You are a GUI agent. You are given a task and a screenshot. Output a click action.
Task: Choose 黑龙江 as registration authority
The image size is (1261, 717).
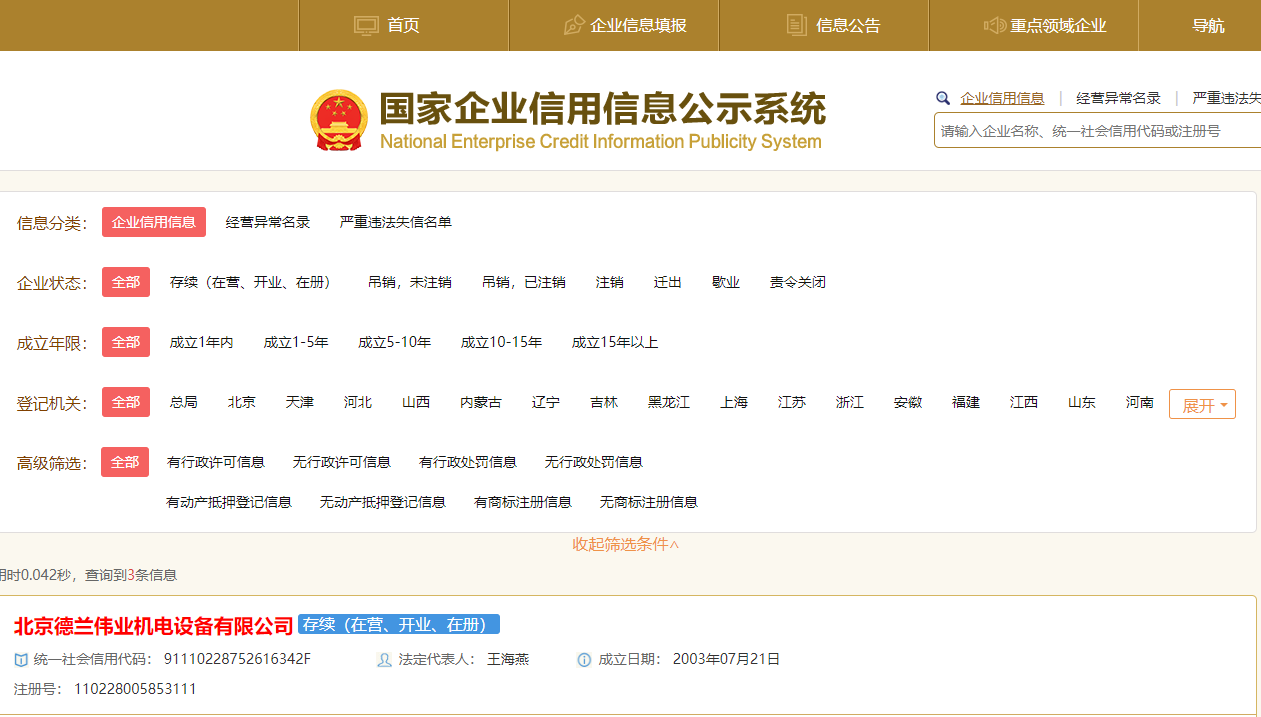[669, 402]
